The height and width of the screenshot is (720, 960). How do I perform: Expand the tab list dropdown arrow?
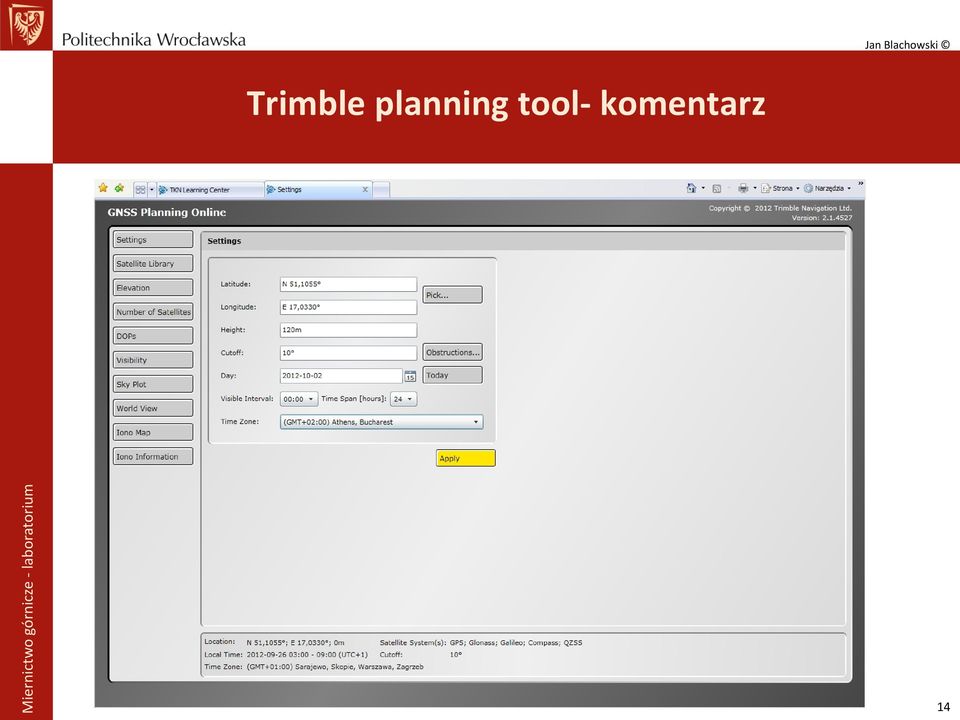pos(152,190)
